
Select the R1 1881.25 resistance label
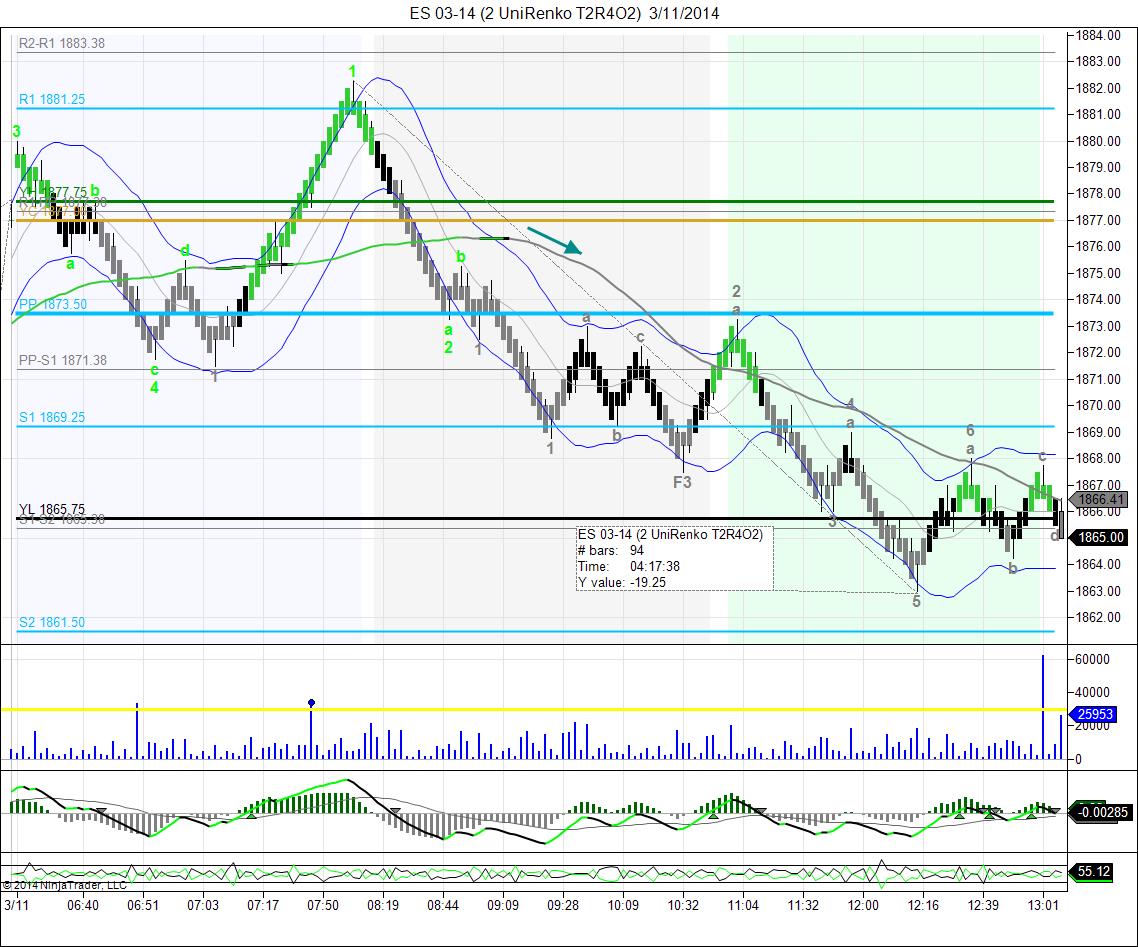(52, 99)
